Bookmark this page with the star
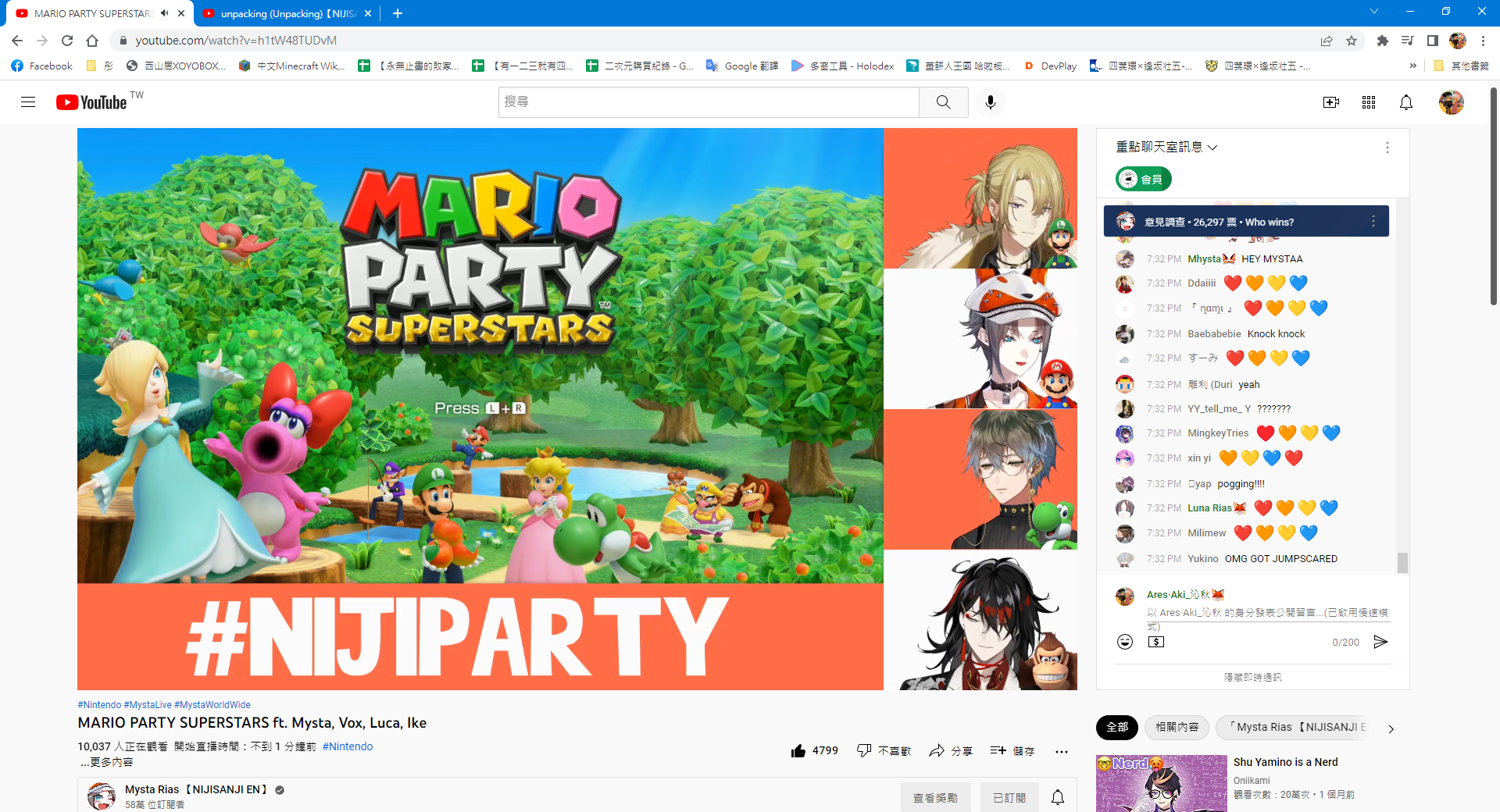 pyautogui.click(x=1352, y=41)
